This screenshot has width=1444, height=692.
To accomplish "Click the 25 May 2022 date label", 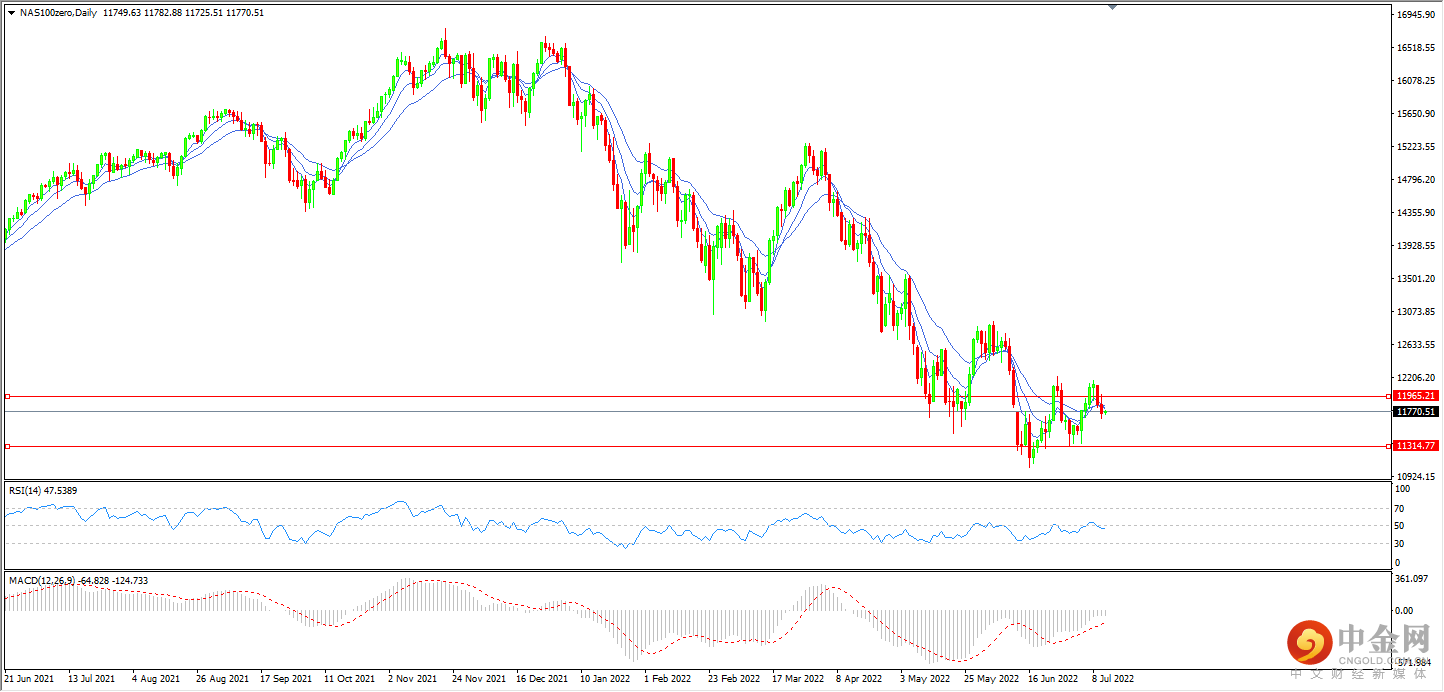I will tap(990, 678).
